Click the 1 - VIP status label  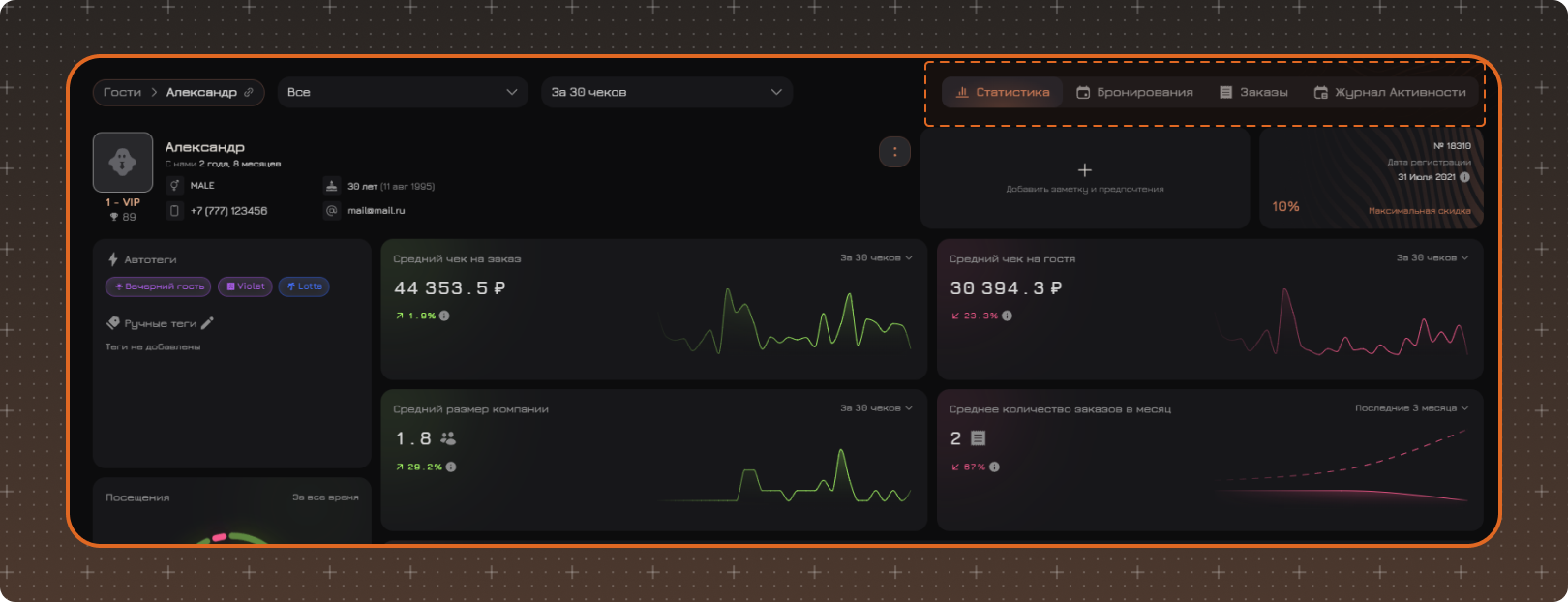click(123, 202)
